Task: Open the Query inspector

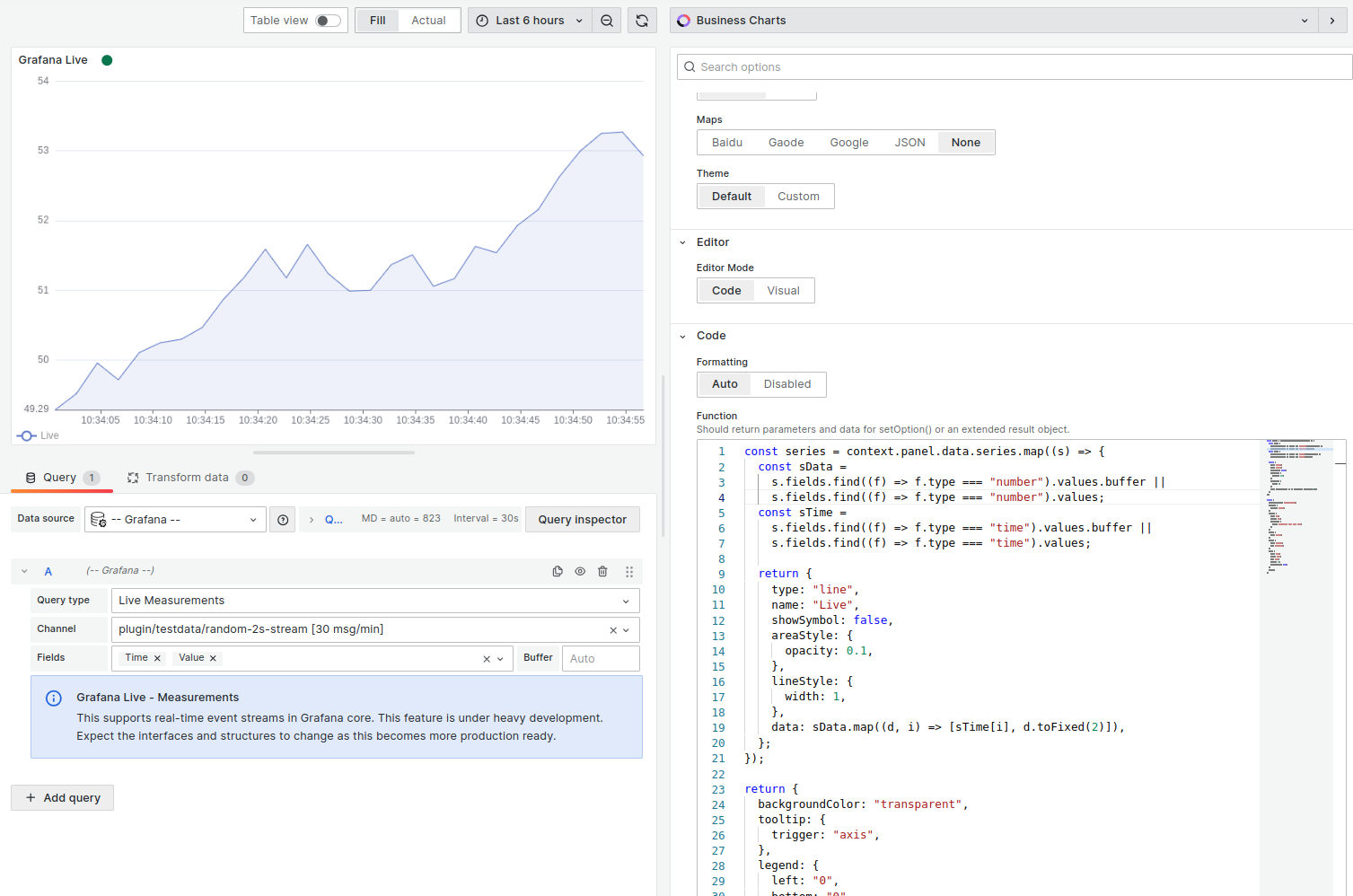Action: 582,520
